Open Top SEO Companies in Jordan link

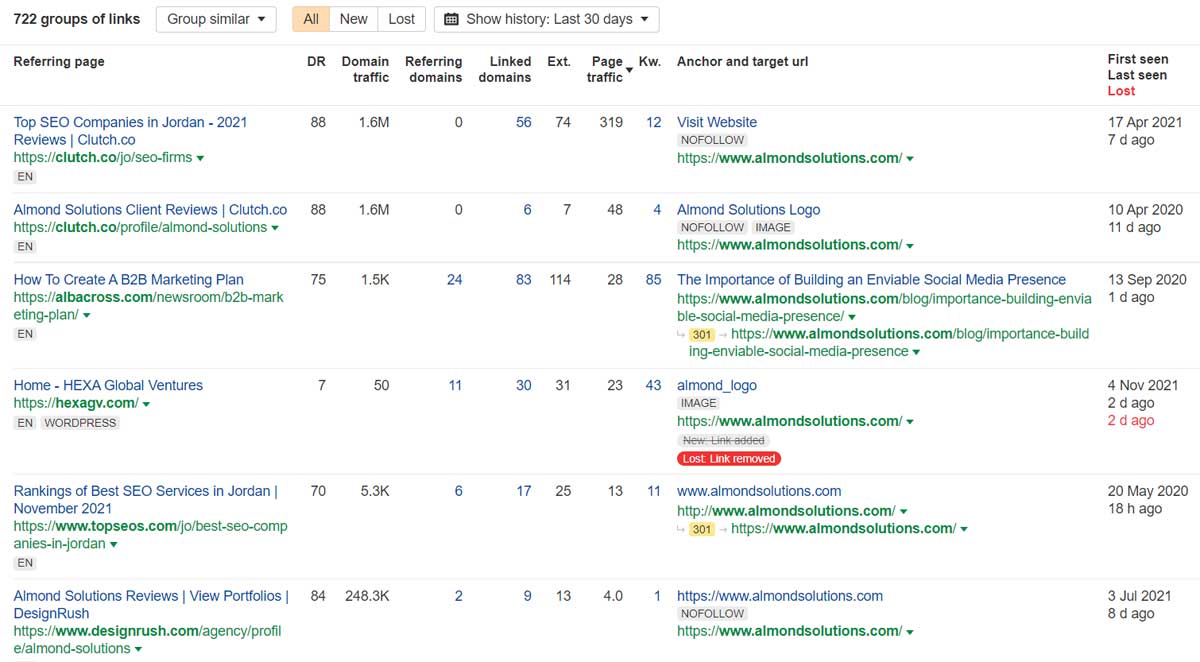coord(130,131)
